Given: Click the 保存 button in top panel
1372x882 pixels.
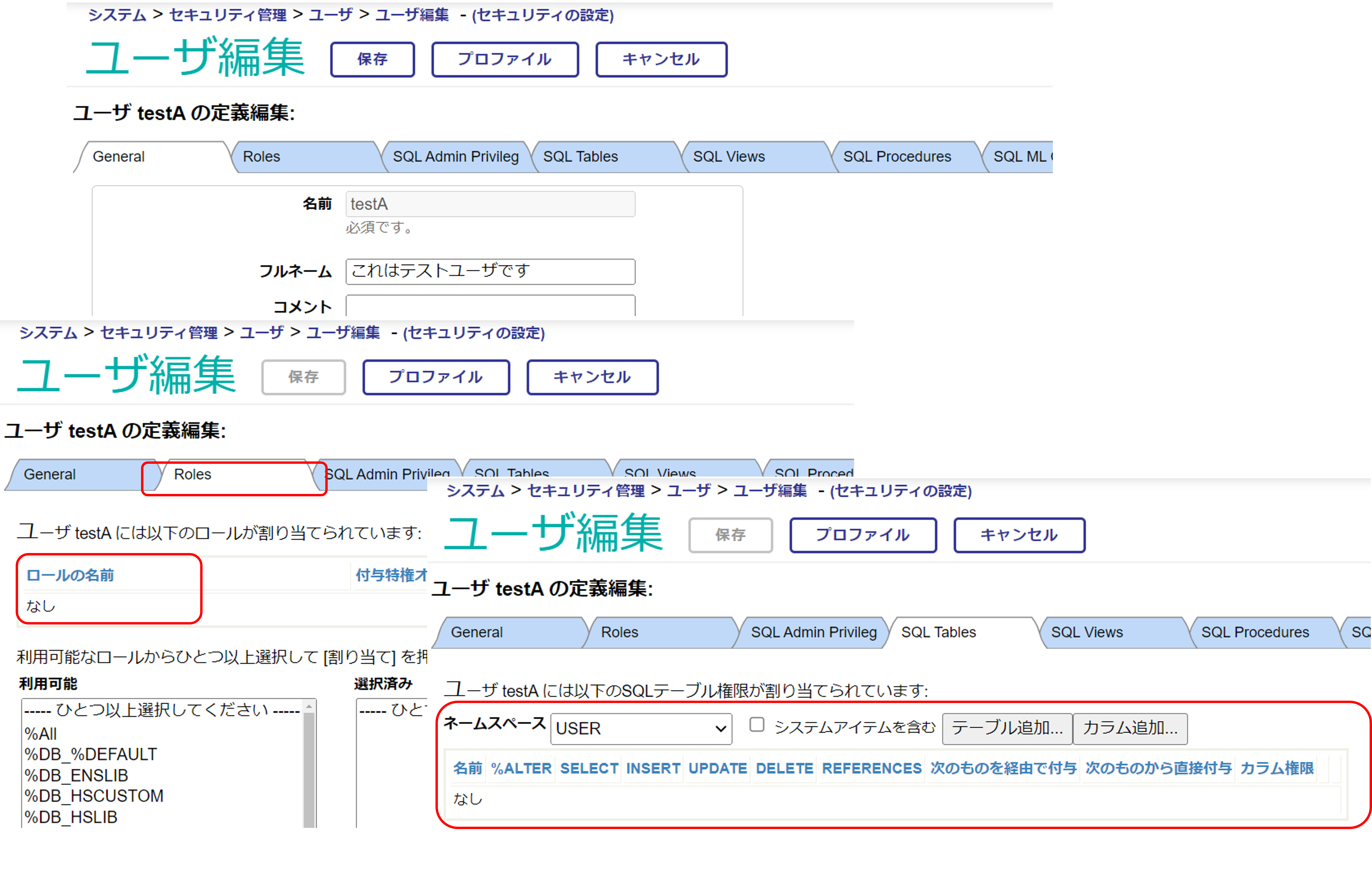Looking at the screenshot, I should click(x=372, y=59).
